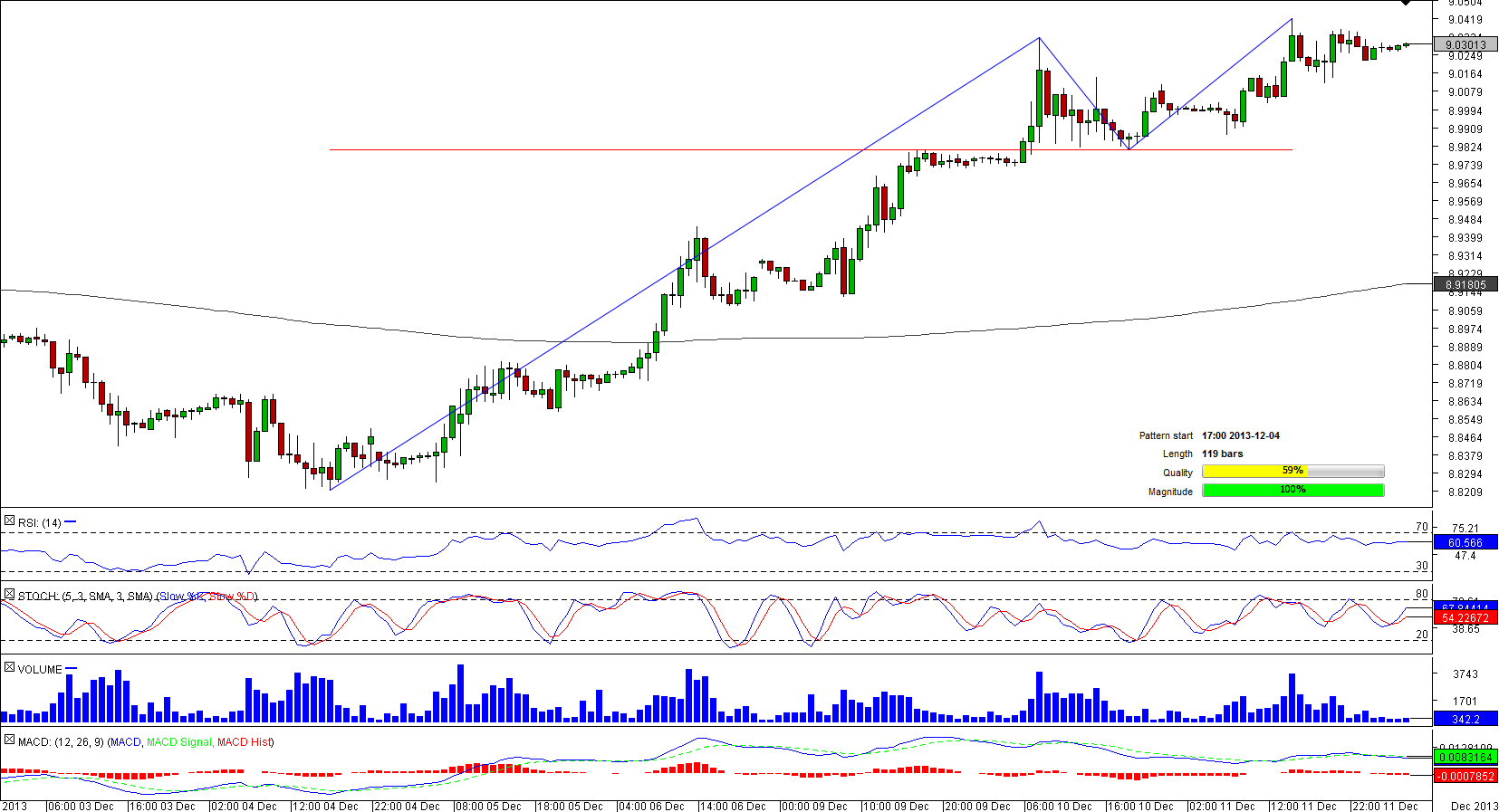Viewport: 1499px width, 812px height.
Task: Click the black marker at chart top-right
Action: (x=1406, y=3)
